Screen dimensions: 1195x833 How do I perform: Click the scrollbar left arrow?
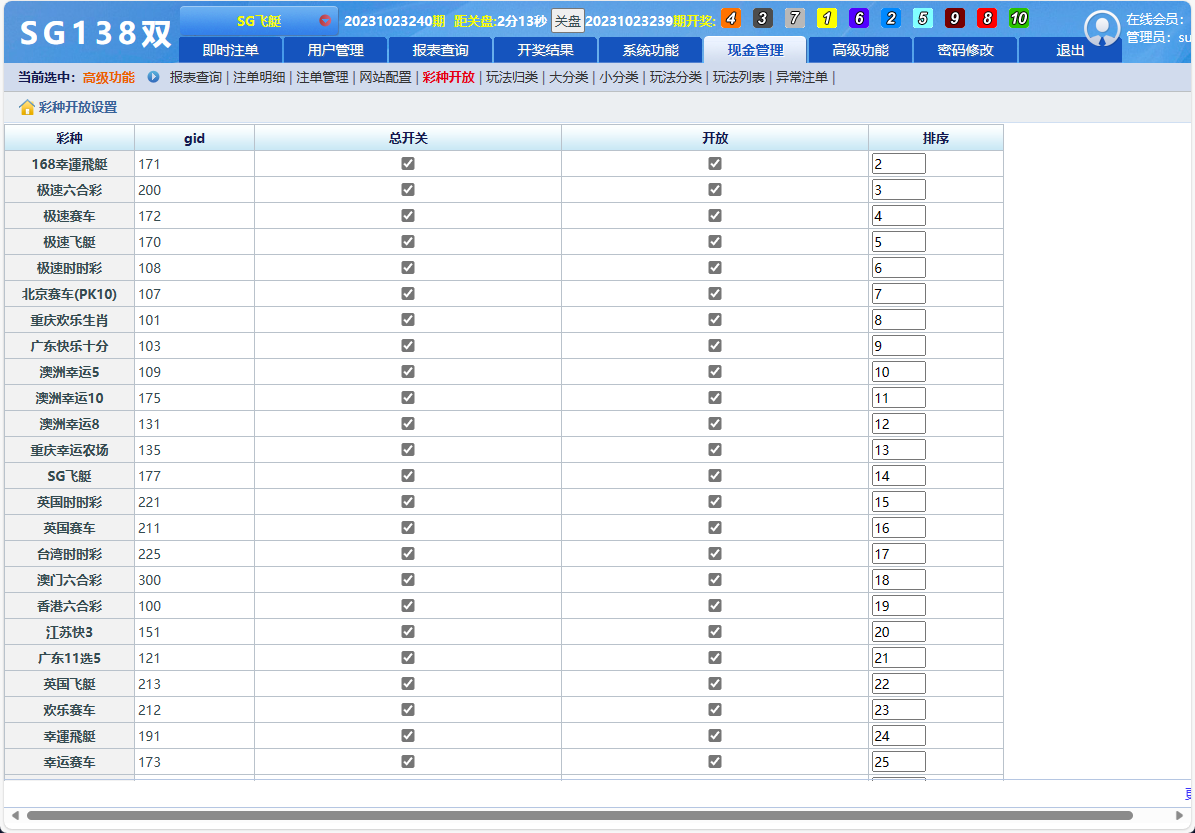point(15,815)
